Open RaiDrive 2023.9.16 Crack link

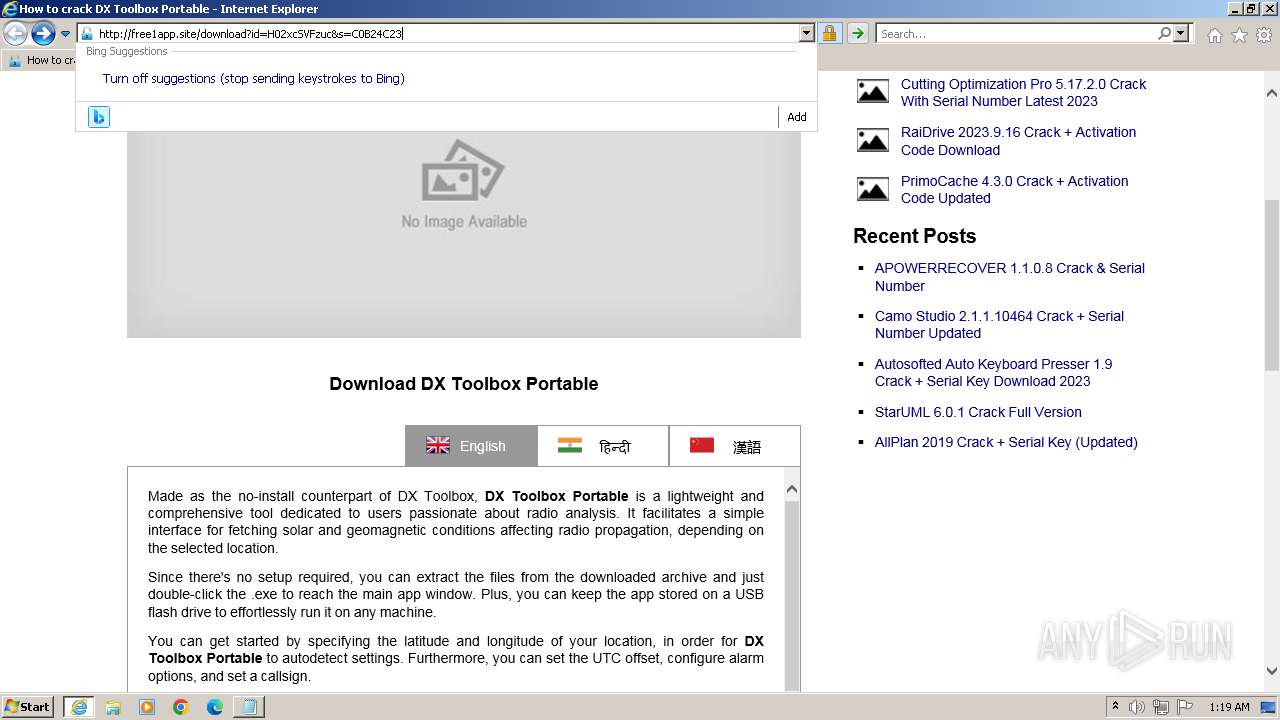click(x=1018, y=141)
